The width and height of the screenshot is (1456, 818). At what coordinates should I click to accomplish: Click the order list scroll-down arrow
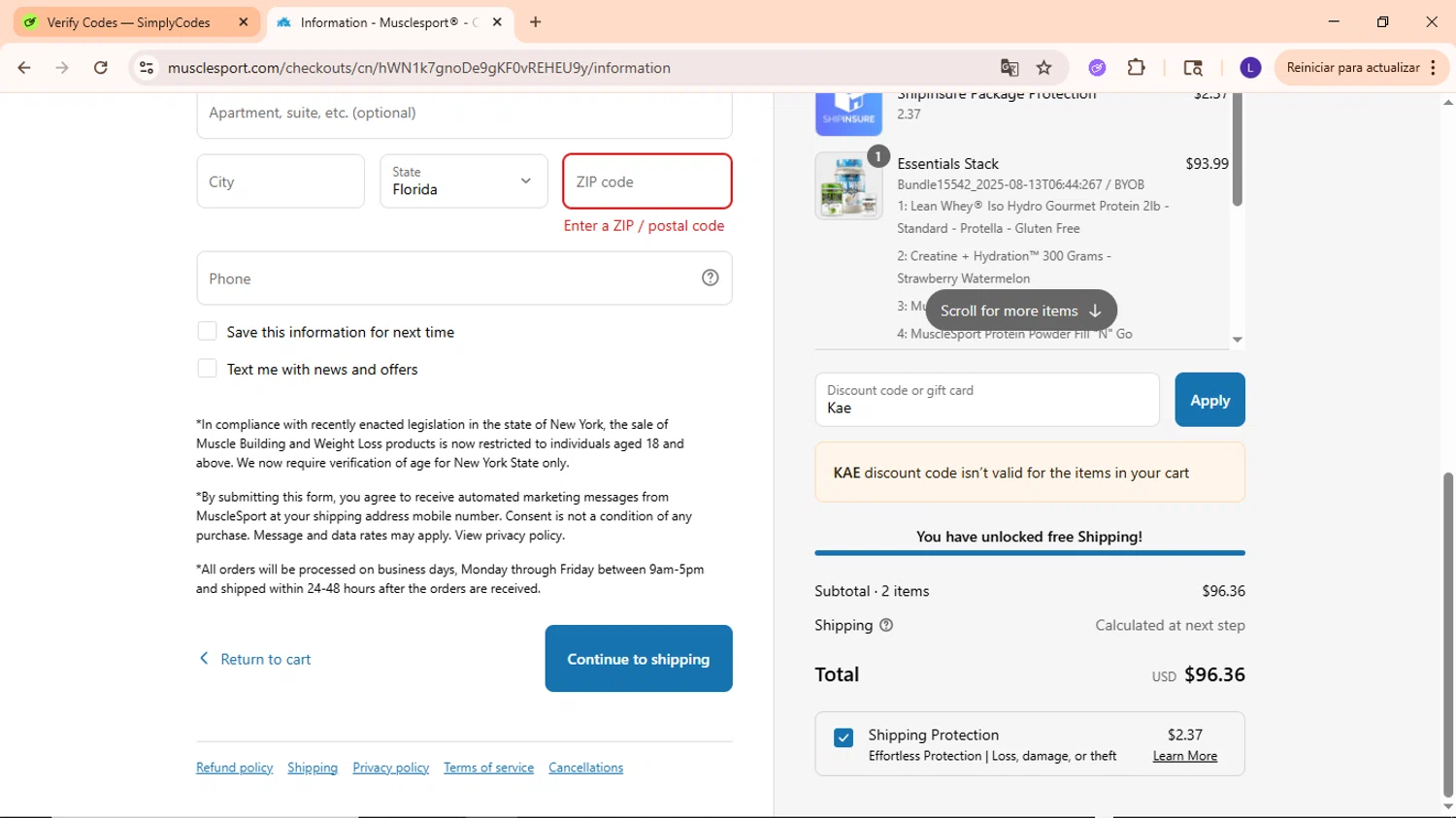point(1237,340)
